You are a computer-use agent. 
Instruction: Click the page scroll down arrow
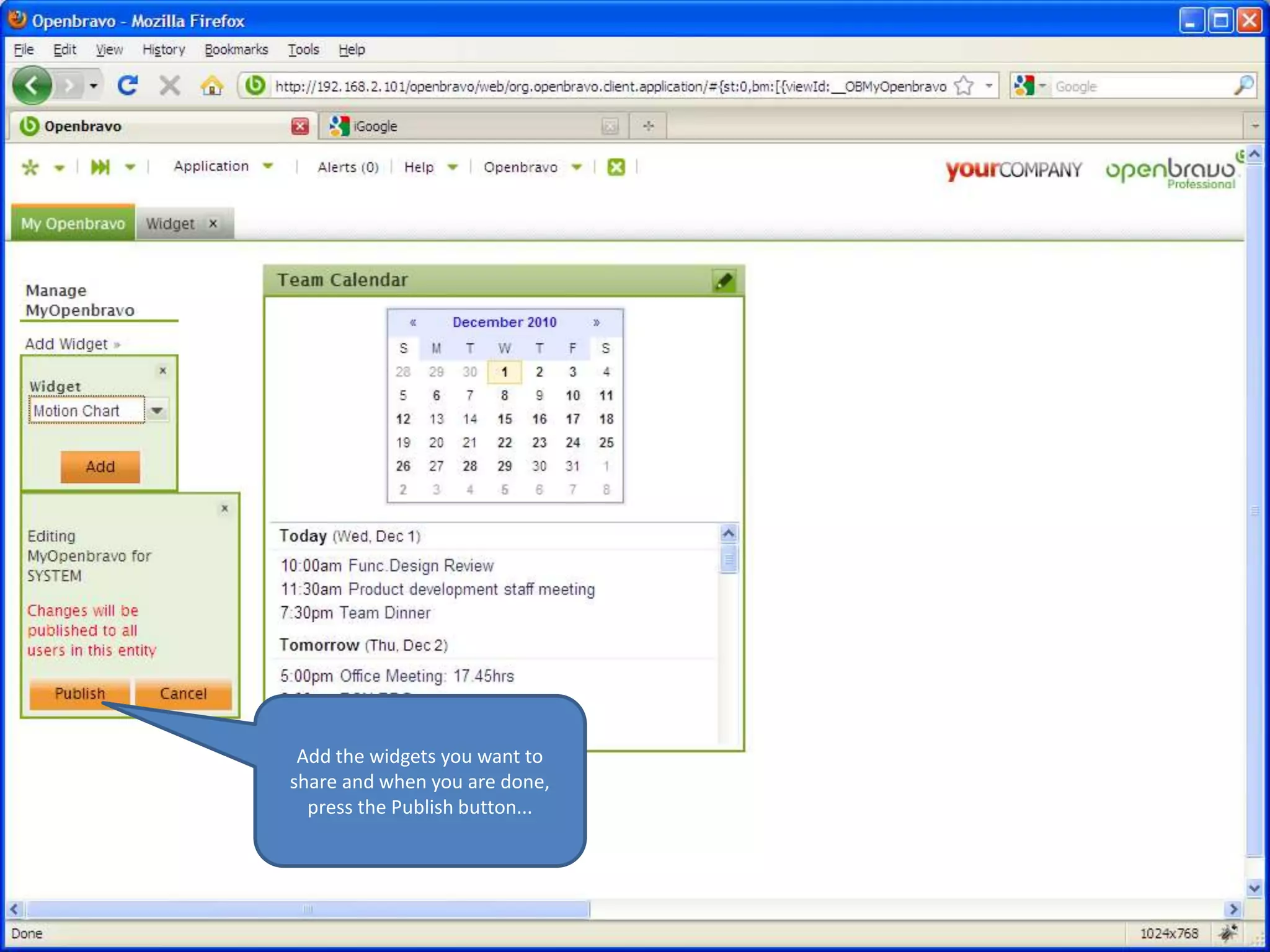1254,888
